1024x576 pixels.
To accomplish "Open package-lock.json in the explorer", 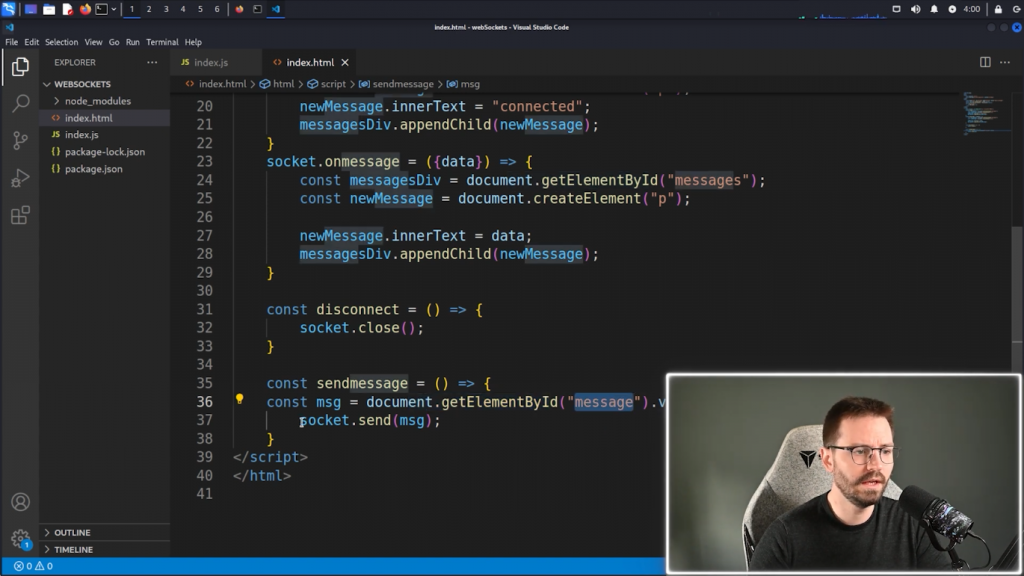I will pos(104,152).
